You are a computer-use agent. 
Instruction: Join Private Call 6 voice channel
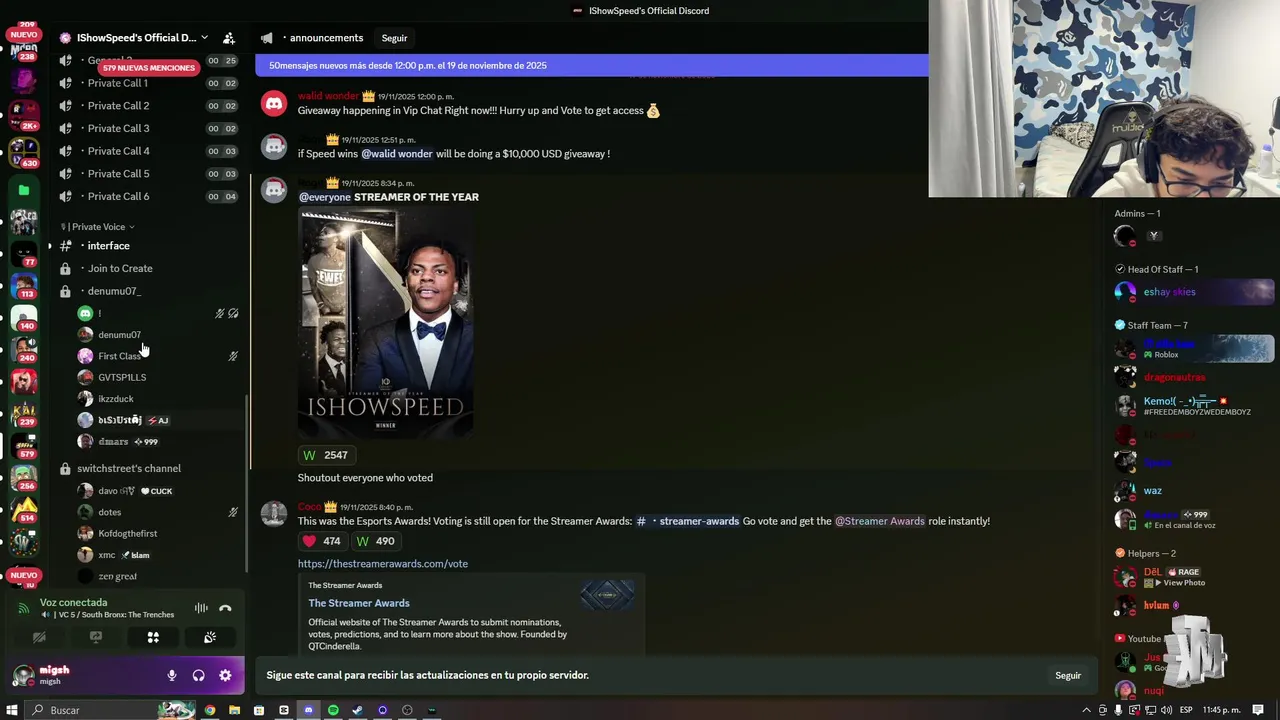tap(148, 196)
